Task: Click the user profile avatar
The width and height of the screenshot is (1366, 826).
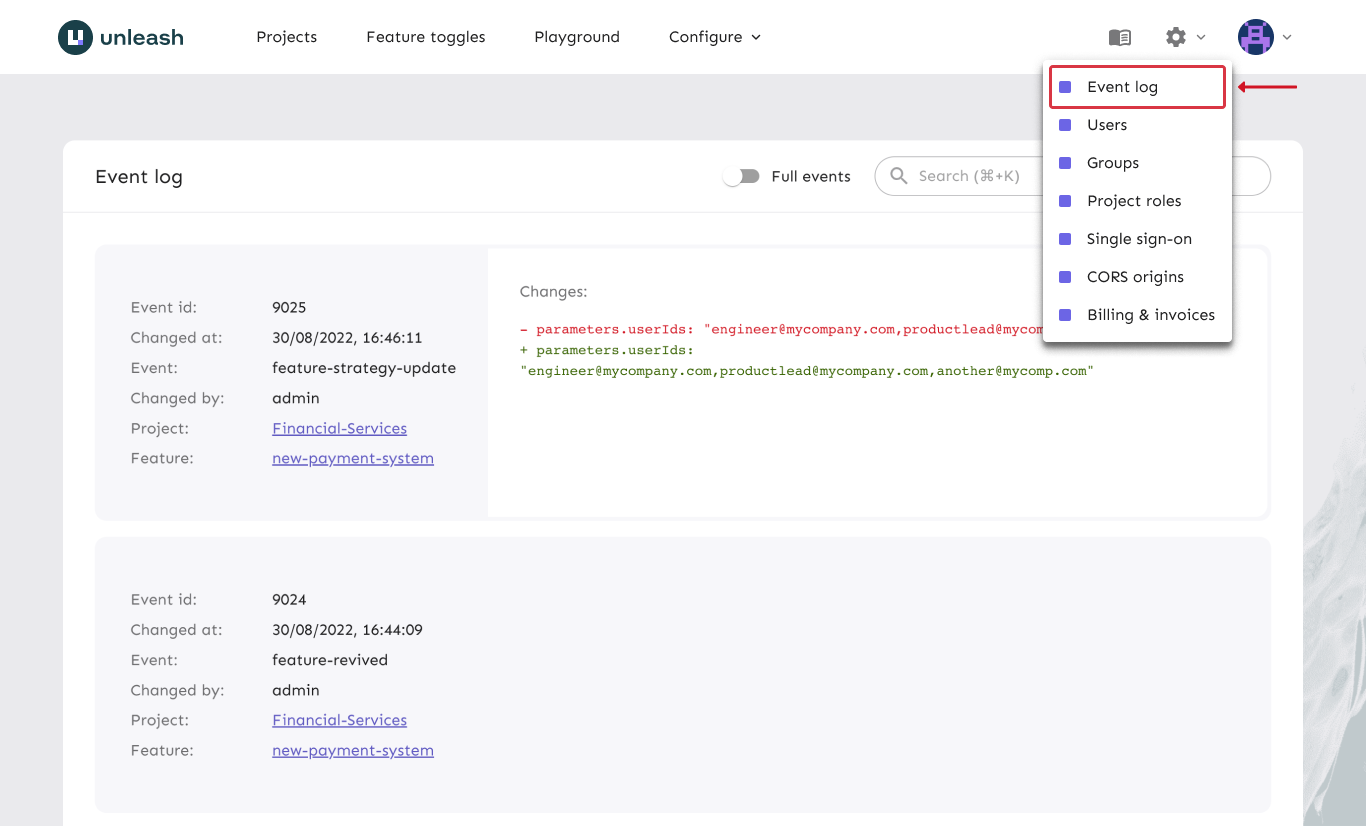Action: pyautogui.click(x=1255, y=37)
